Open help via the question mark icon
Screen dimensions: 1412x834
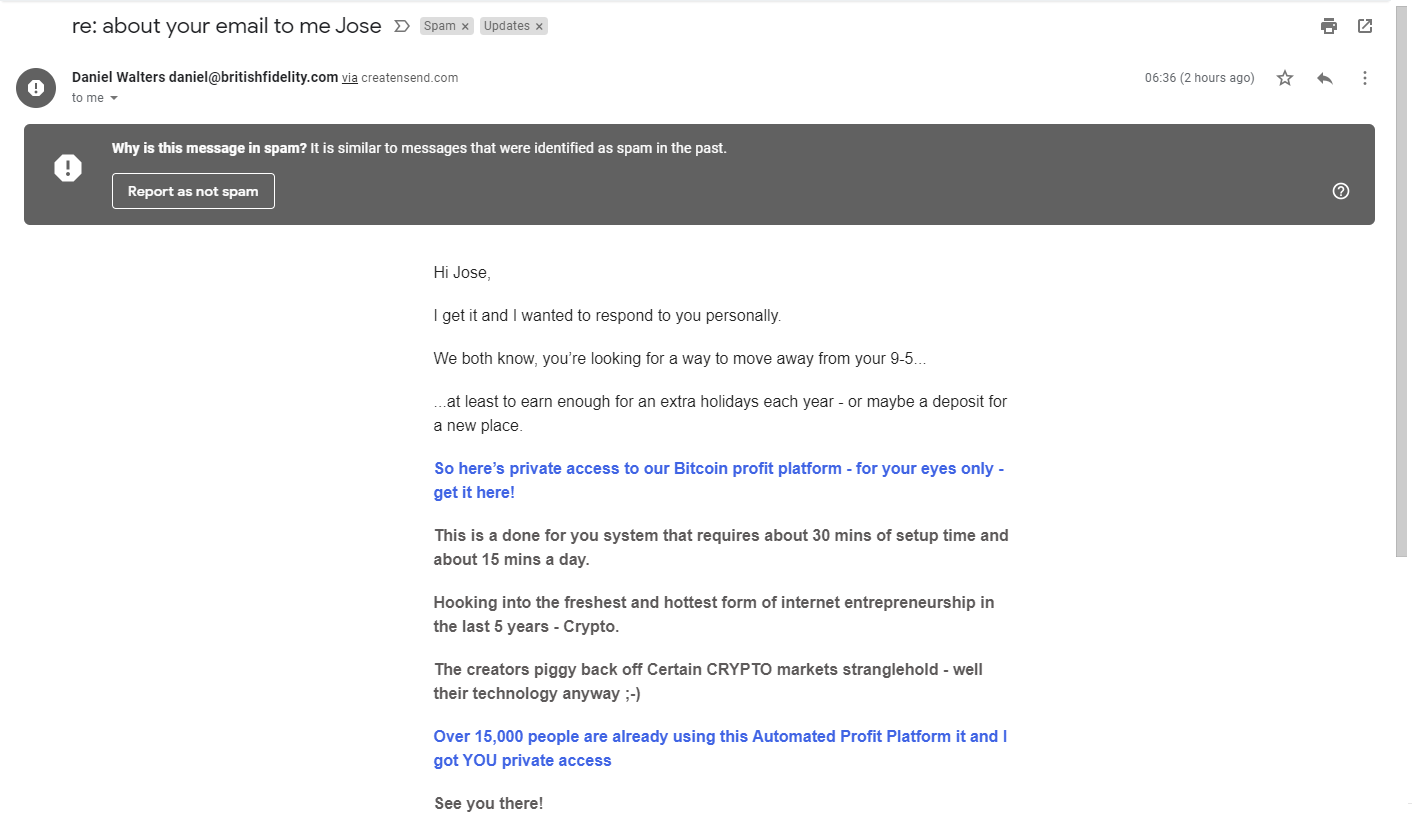[1341, 190]
